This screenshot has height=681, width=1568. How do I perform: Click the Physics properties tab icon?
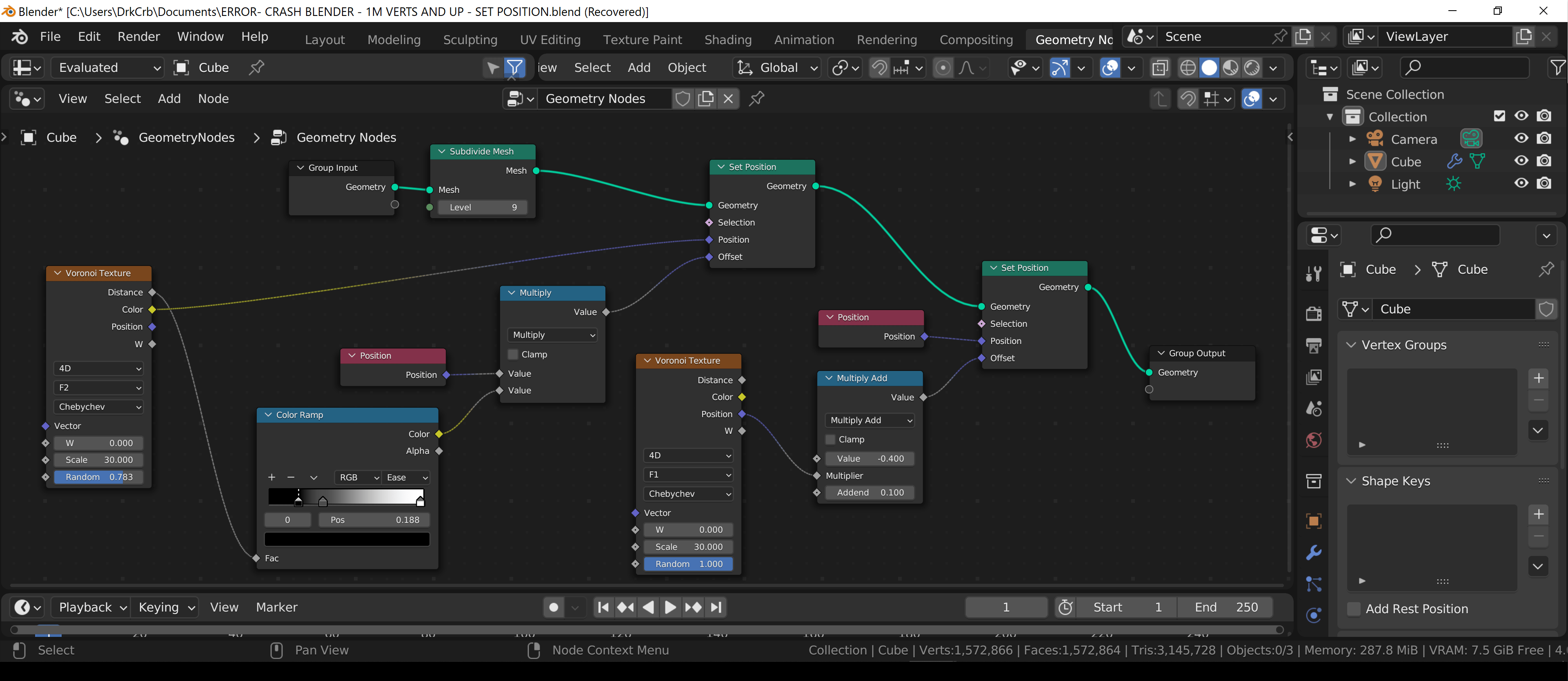click(1314, 615)
